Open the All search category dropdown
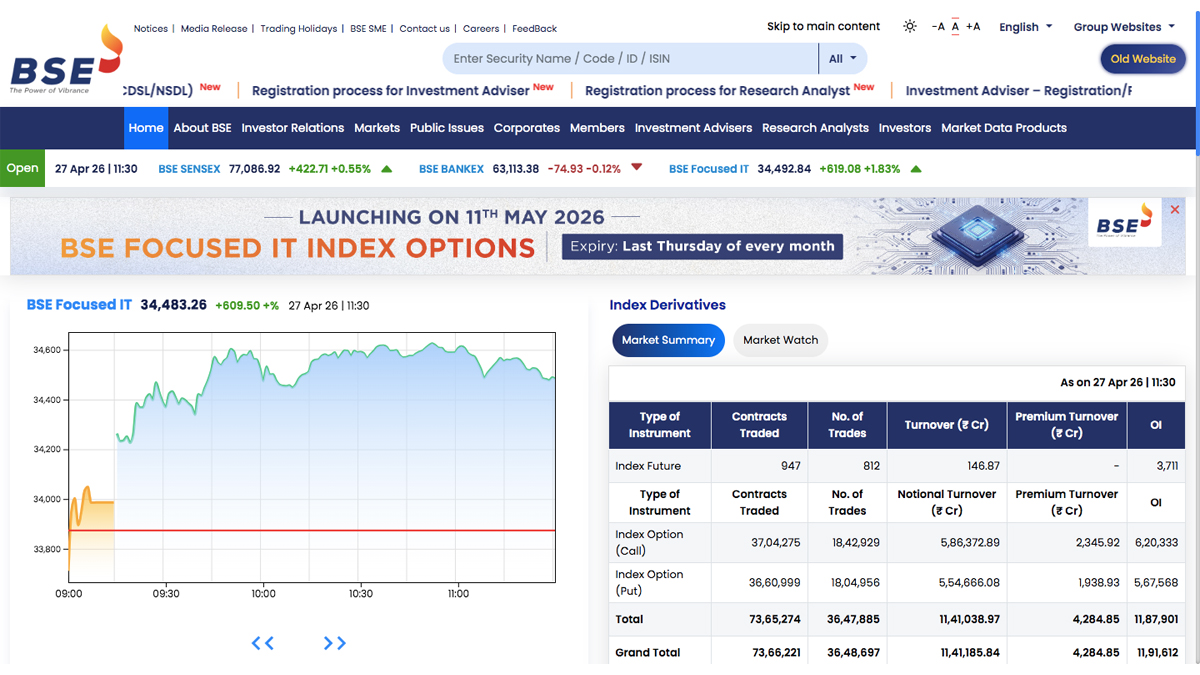 point(842,59)
